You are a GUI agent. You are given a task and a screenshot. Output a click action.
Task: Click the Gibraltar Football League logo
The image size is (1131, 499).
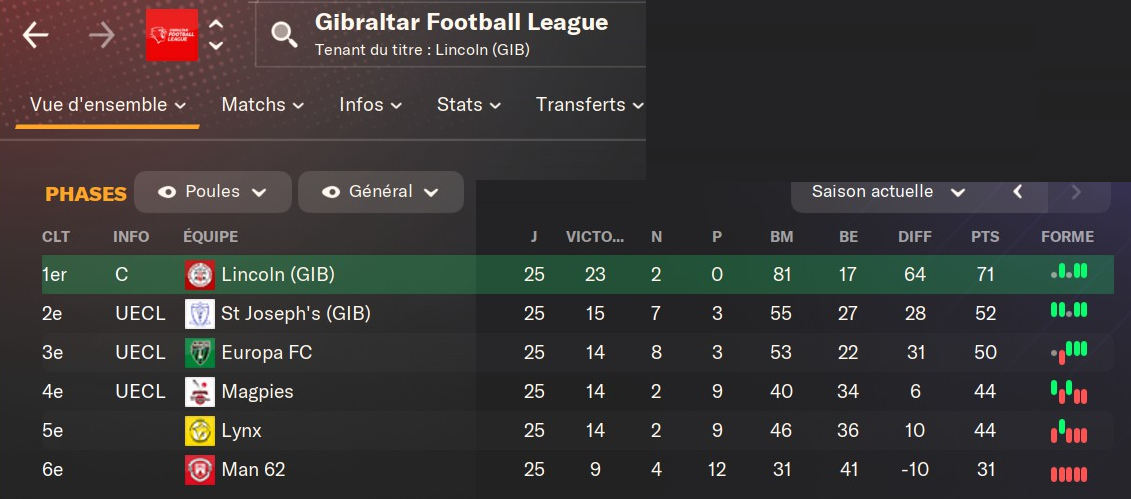coord(172,36)
